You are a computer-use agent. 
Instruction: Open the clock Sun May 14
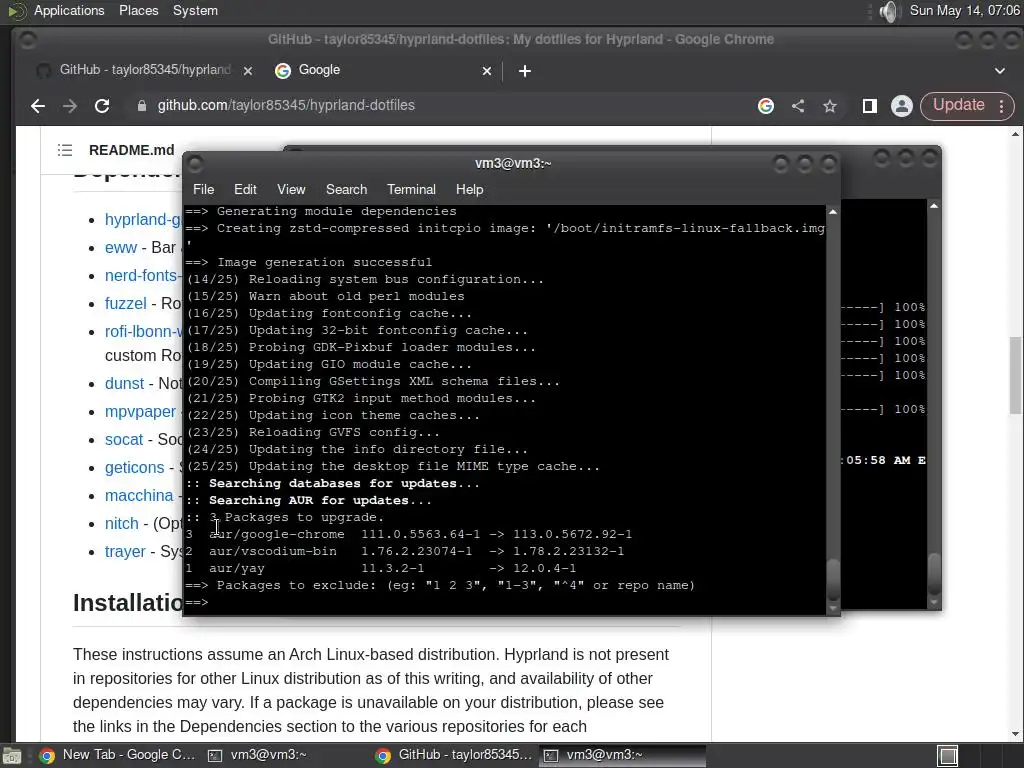[x=965, y=10]
